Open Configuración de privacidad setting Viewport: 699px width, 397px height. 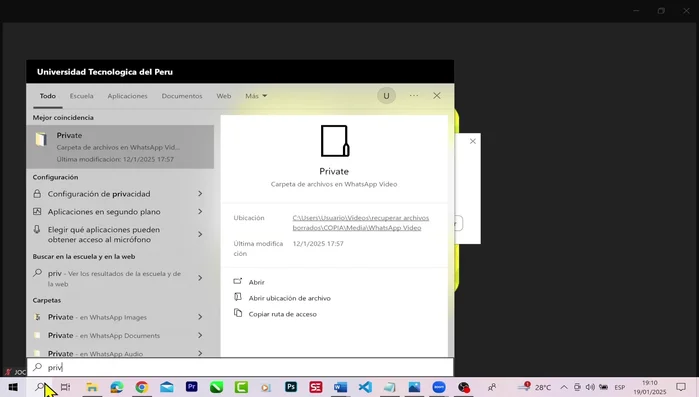(99, 194)
